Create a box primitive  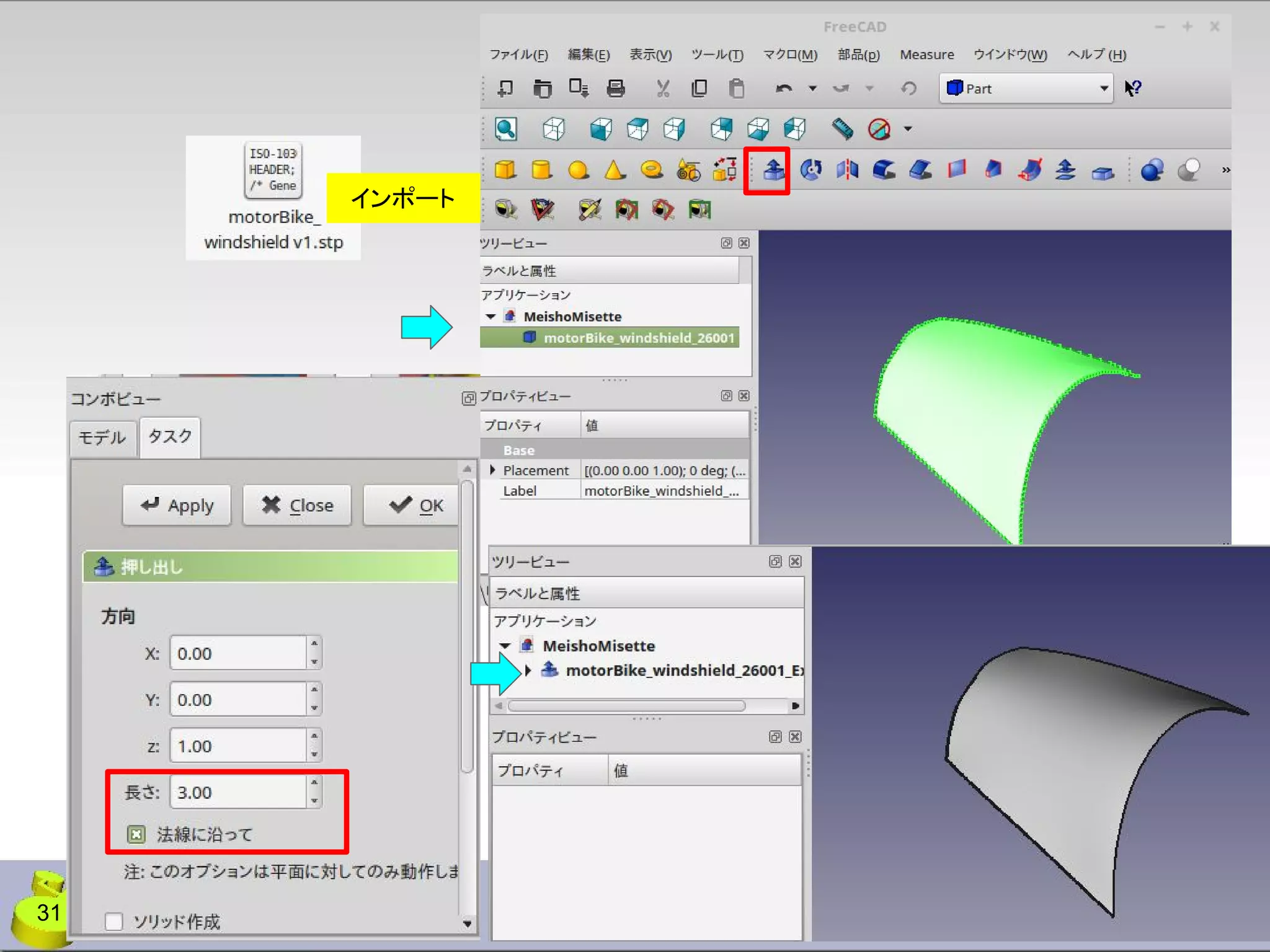point(505,170)
